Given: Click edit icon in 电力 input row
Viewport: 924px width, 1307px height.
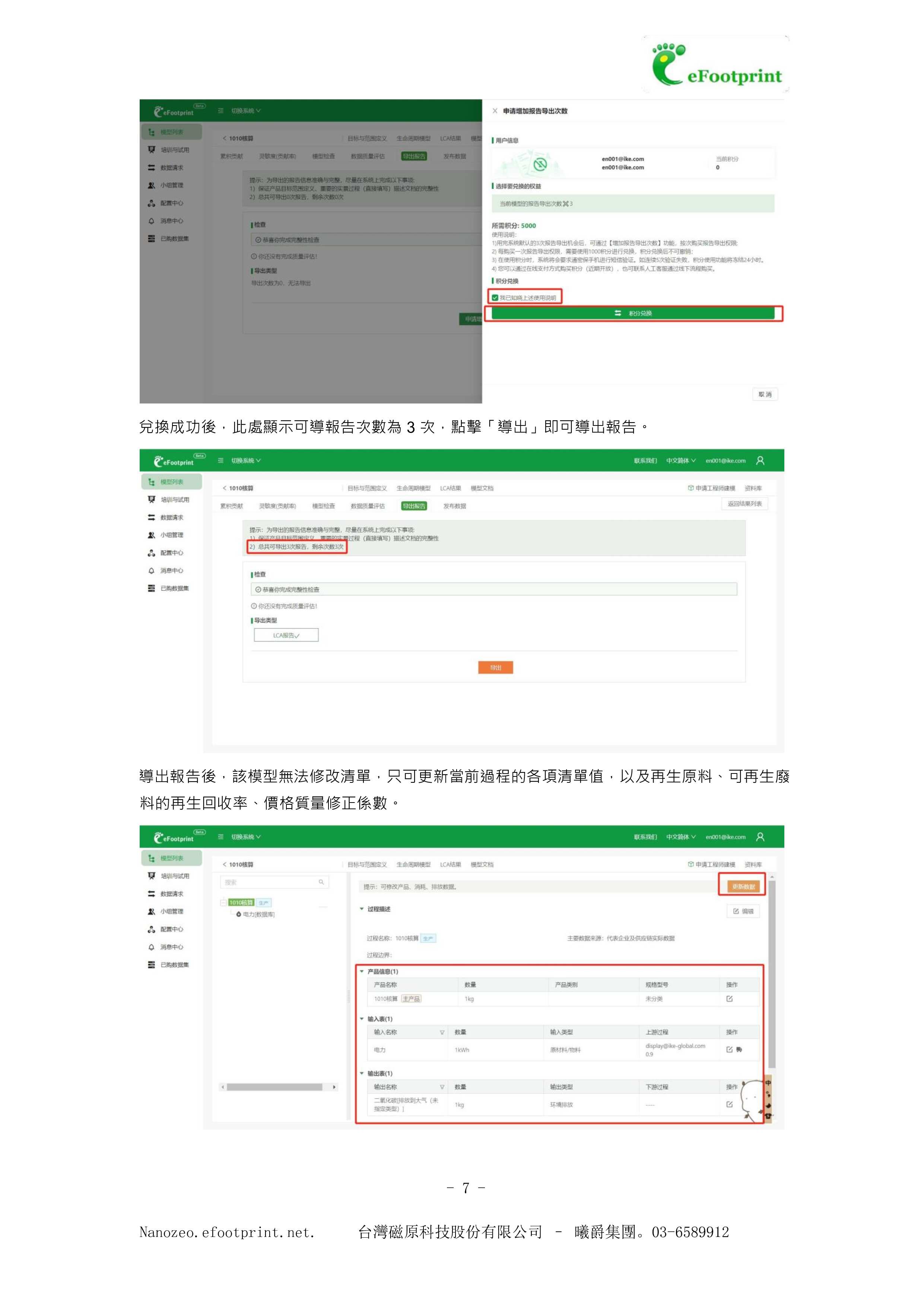Looking at the screenshot, I should [729, 1049].
